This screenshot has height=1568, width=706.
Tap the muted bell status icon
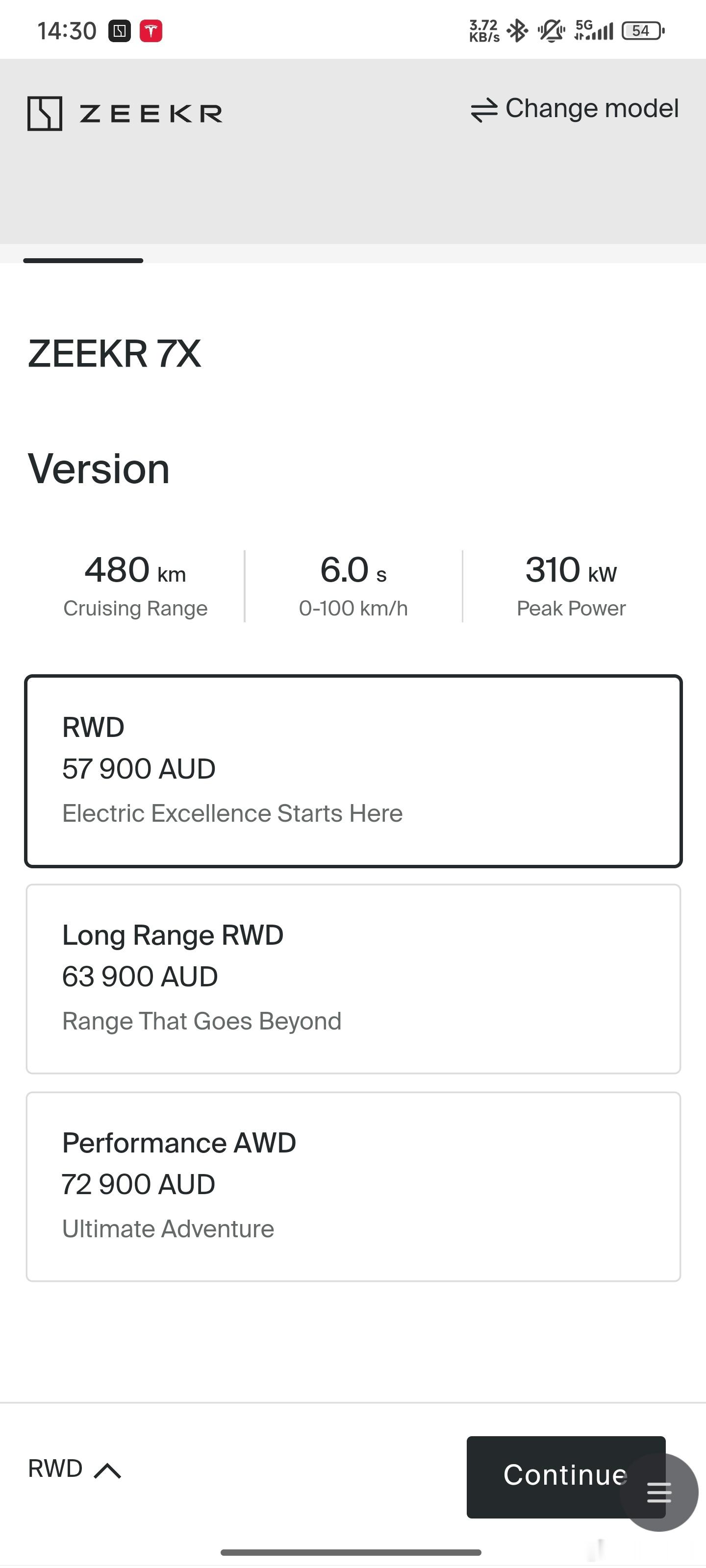click(x=552, y=30)
